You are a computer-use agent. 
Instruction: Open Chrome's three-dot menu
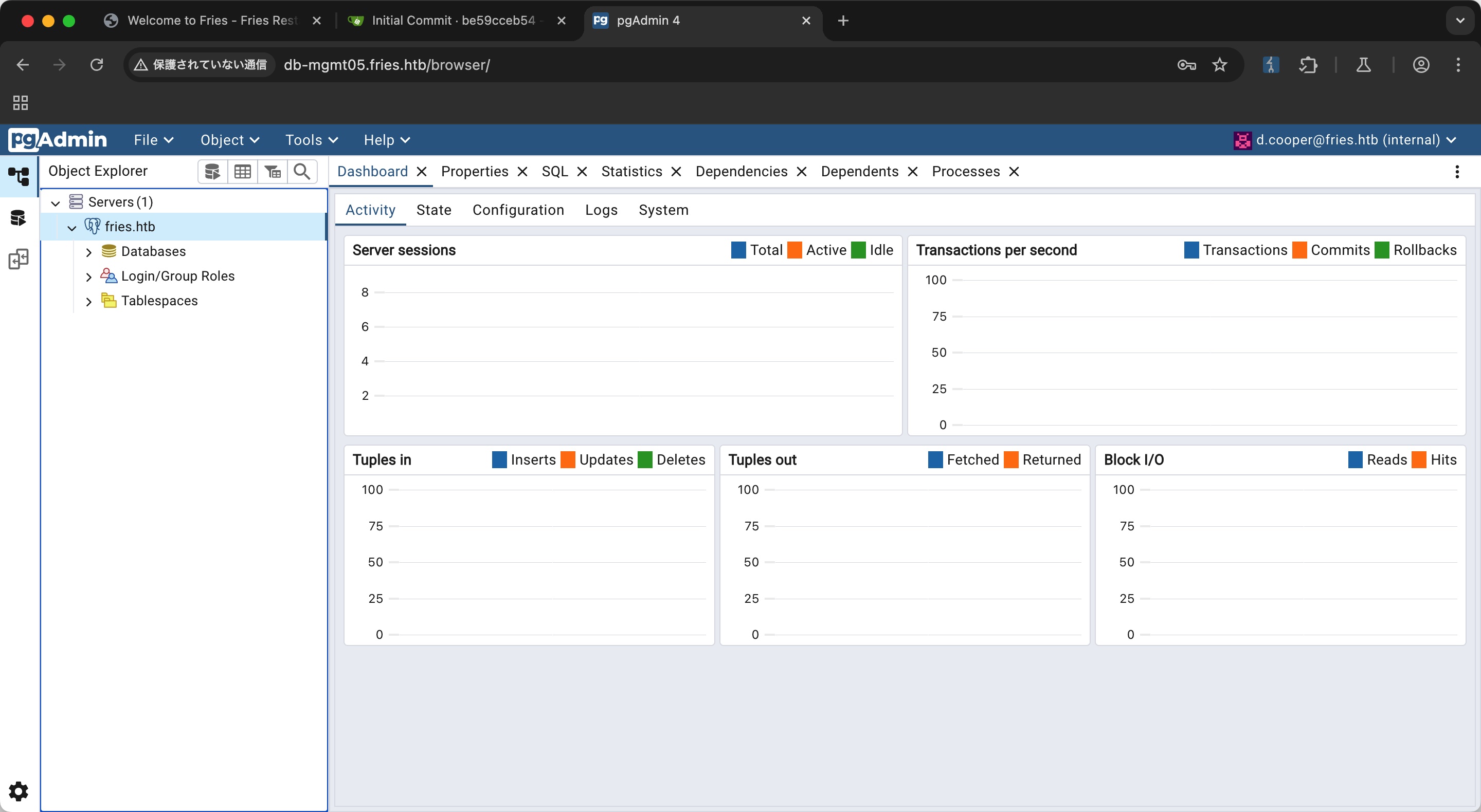[1458, 65]
